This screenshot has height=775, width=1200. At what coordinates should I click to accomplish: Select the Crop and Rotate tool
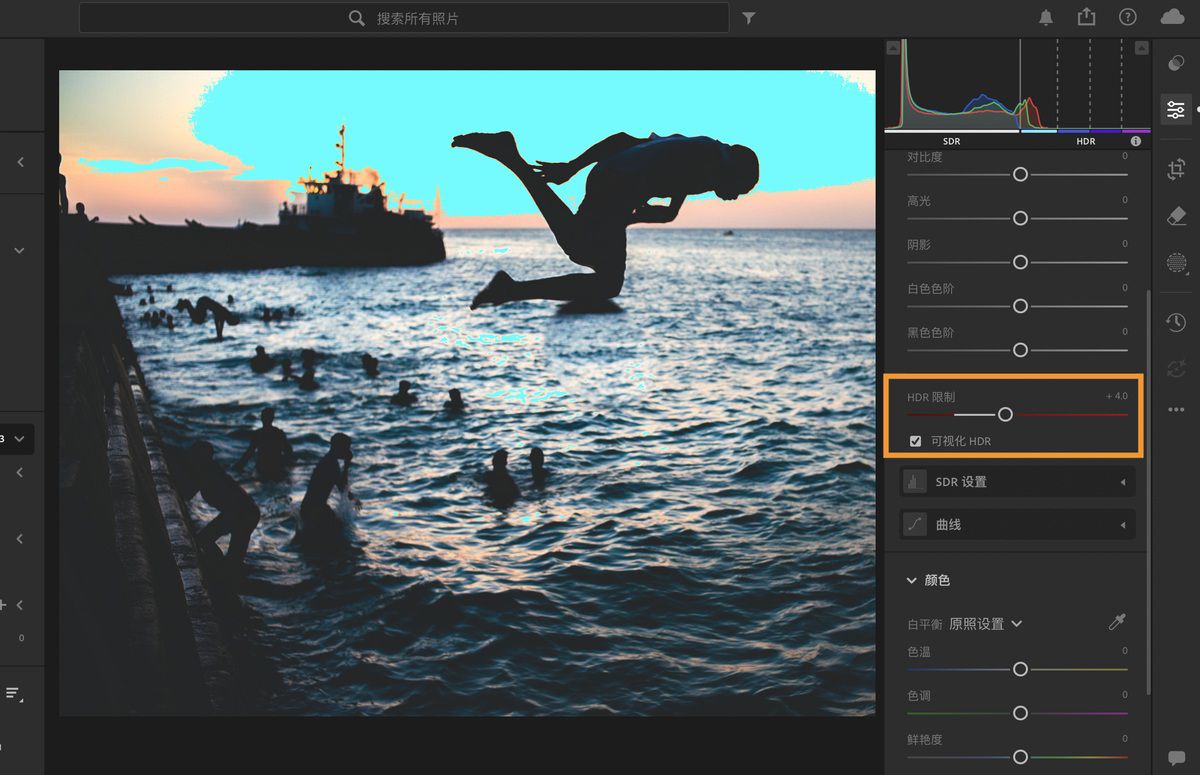pos(1175,170)
